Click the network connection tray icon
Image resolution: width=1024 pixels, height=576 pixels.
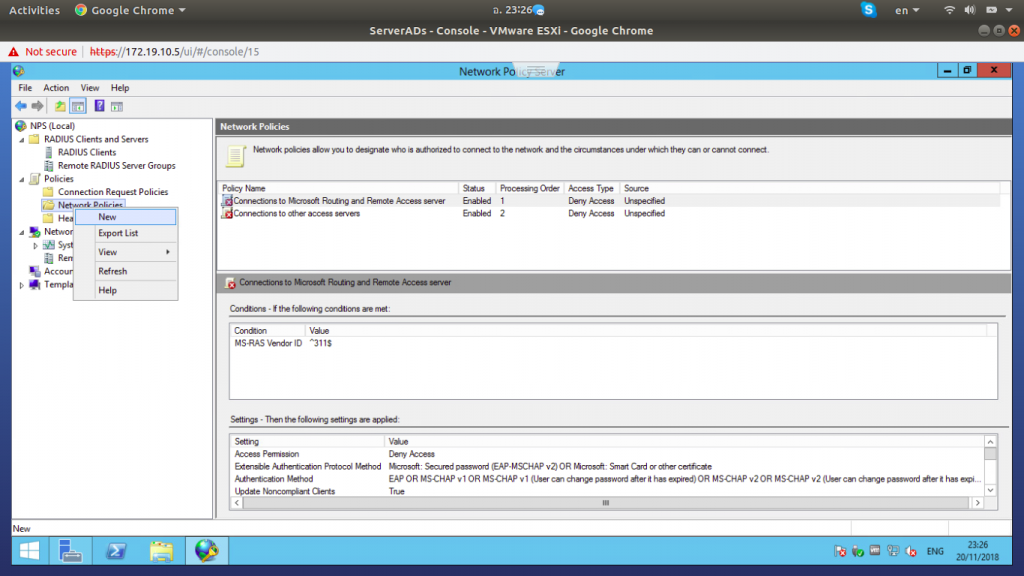(893, 552)
